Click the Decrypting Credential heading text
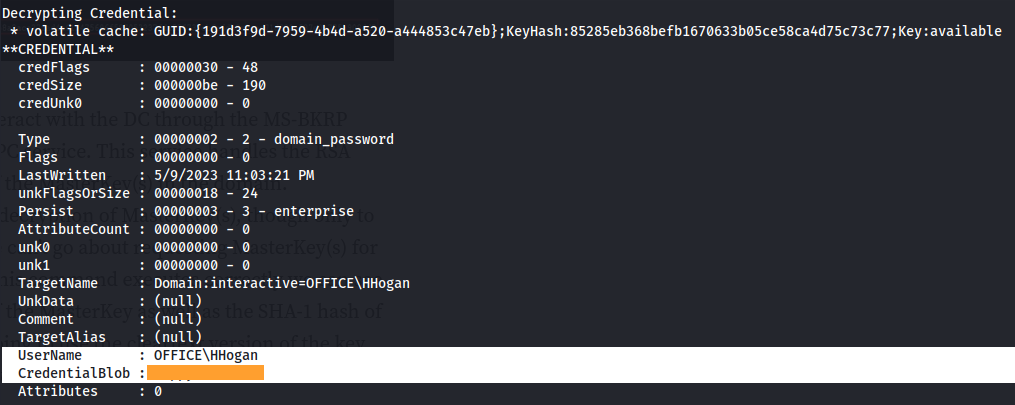 tap(89, 13)
